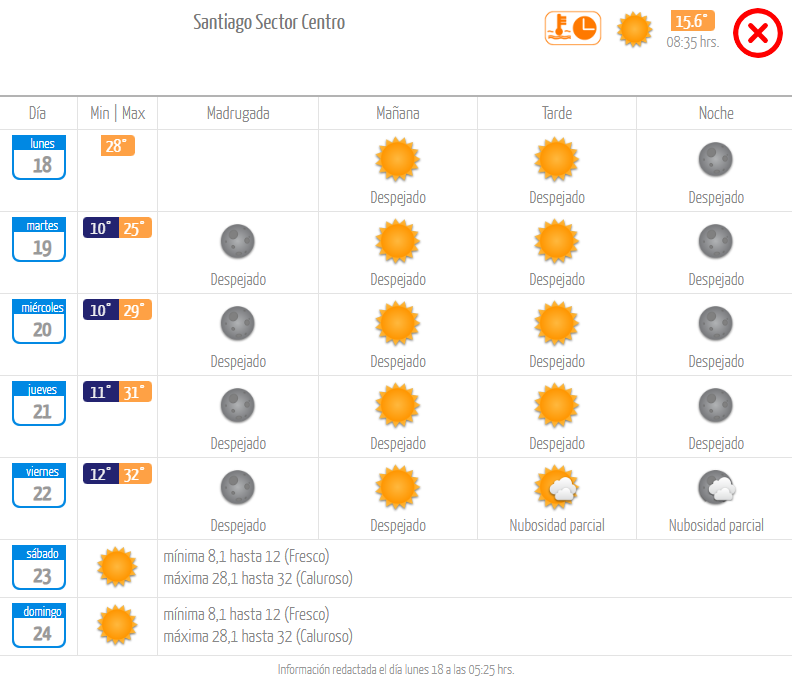792x679 pixels.
Task: Click the temperature history thermometer-clock icon
Action: [x=573, y=28]
